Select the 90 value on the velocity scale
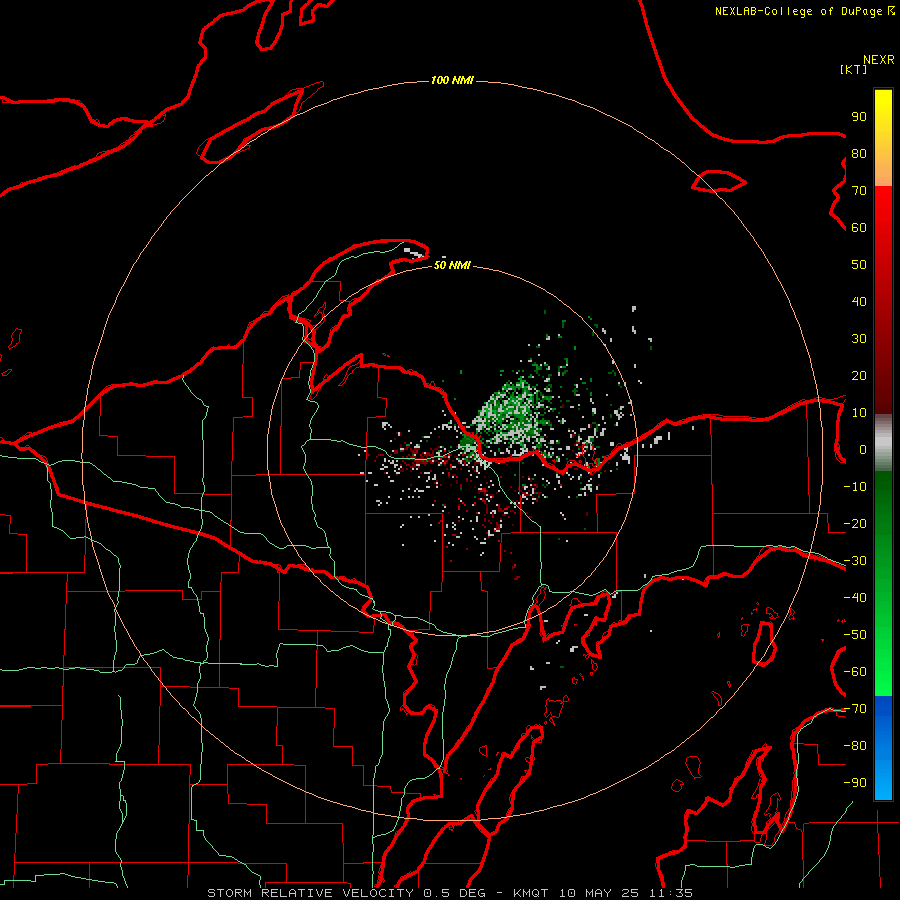 pyautogui.click(x=859, y=117)
